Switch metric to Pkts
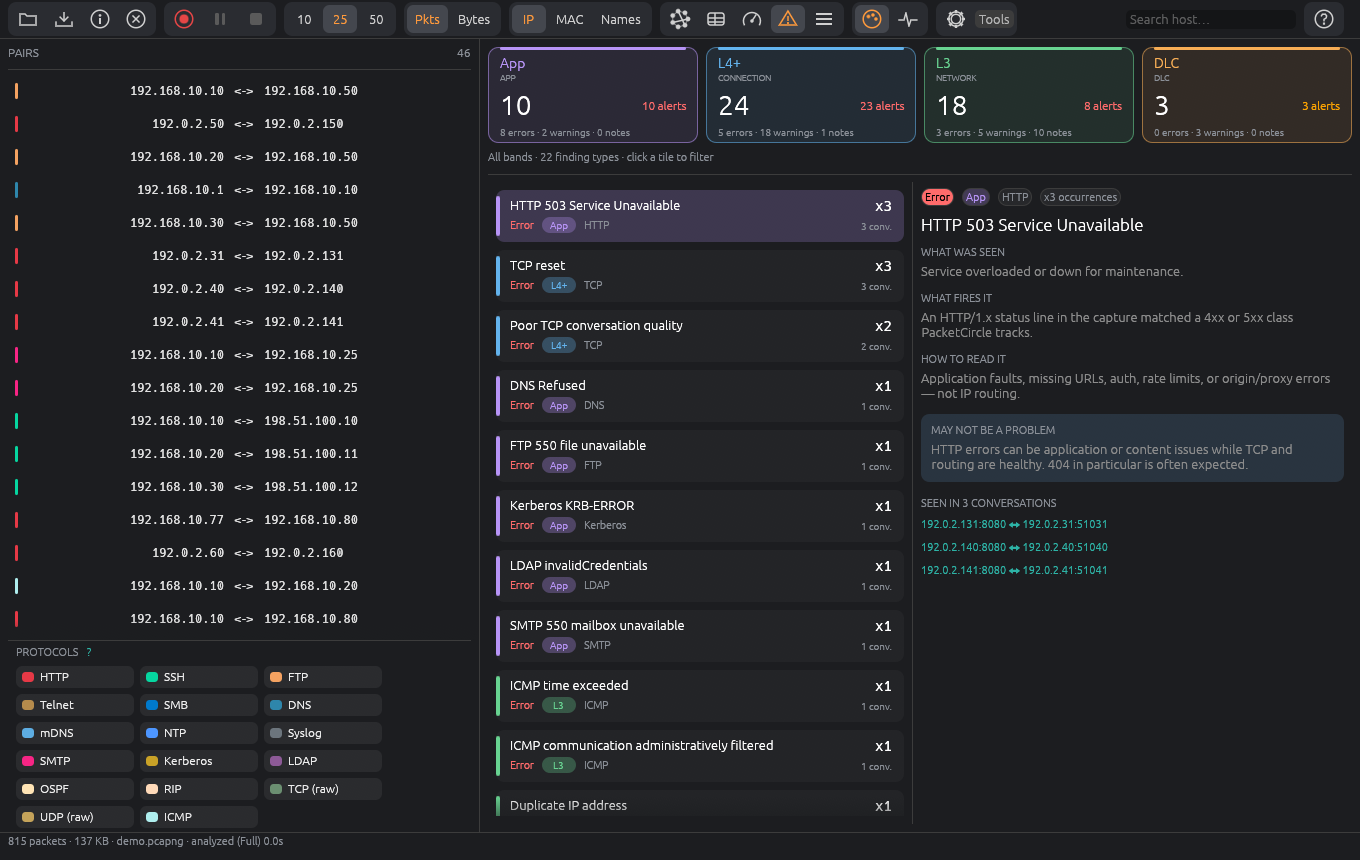 point(427,19)
